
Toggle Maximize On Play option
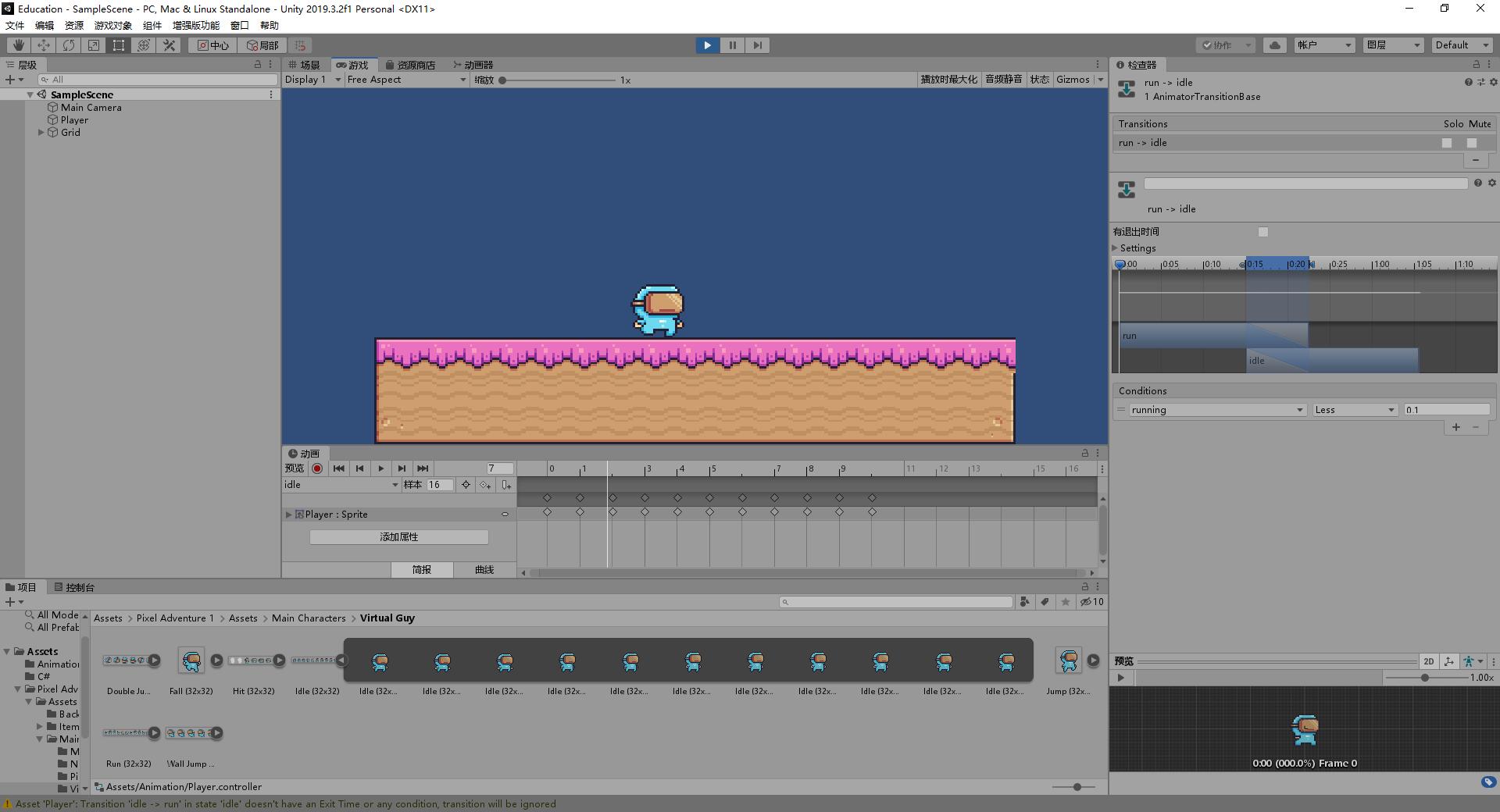948,80
